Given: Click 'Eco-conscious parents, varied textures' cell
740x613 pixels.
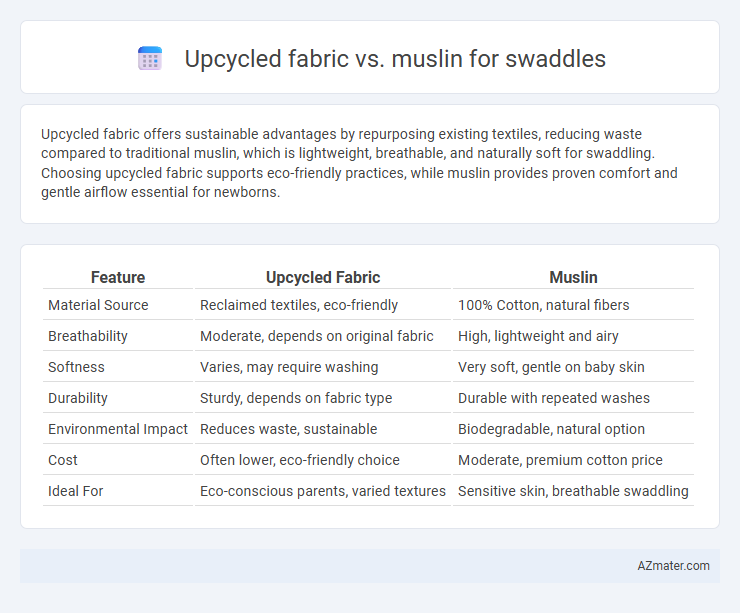Looking at the screenshot, I should coord(323,491).
